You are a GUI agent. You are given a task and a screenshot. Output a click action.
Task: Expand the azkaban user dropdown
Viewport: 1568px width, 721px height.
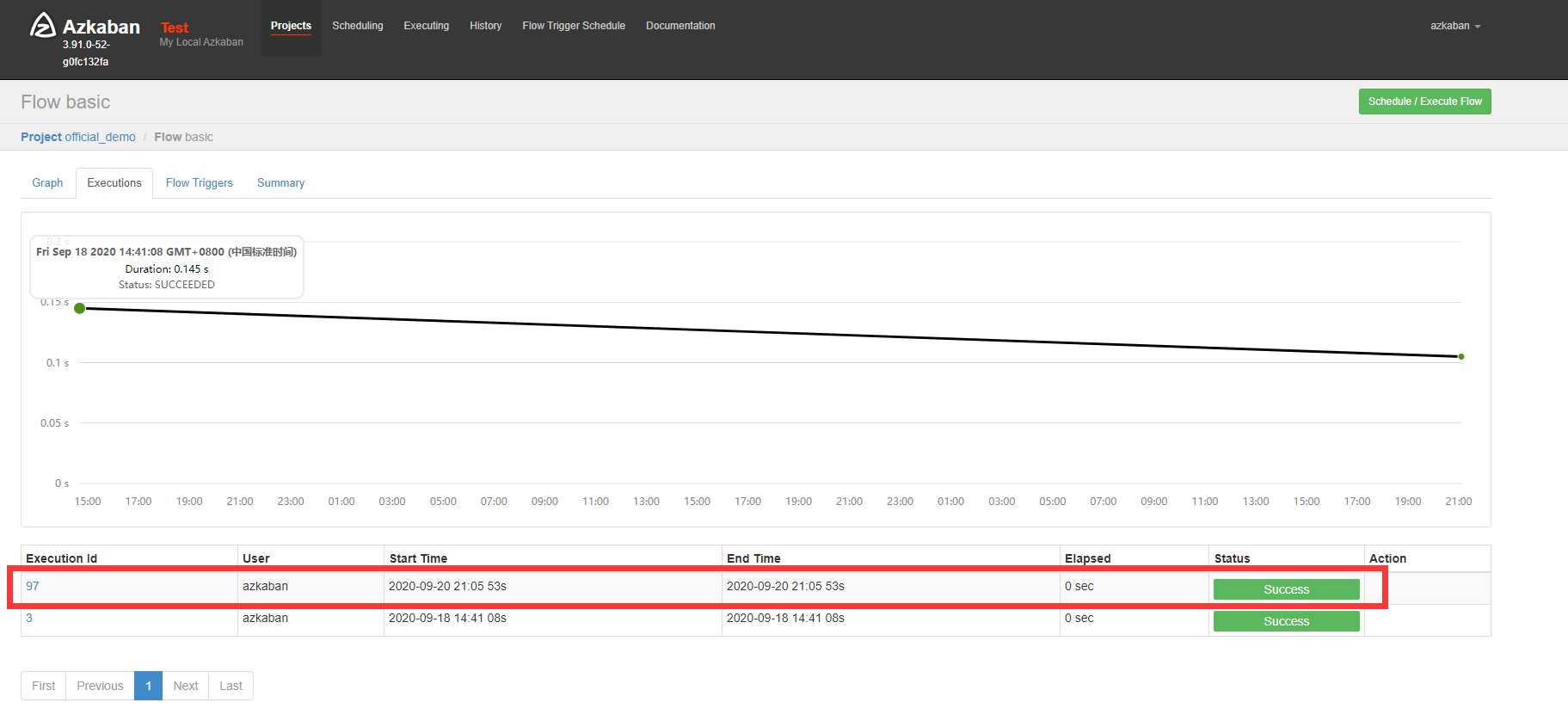pyautogui.click(x=1455, y=26)
